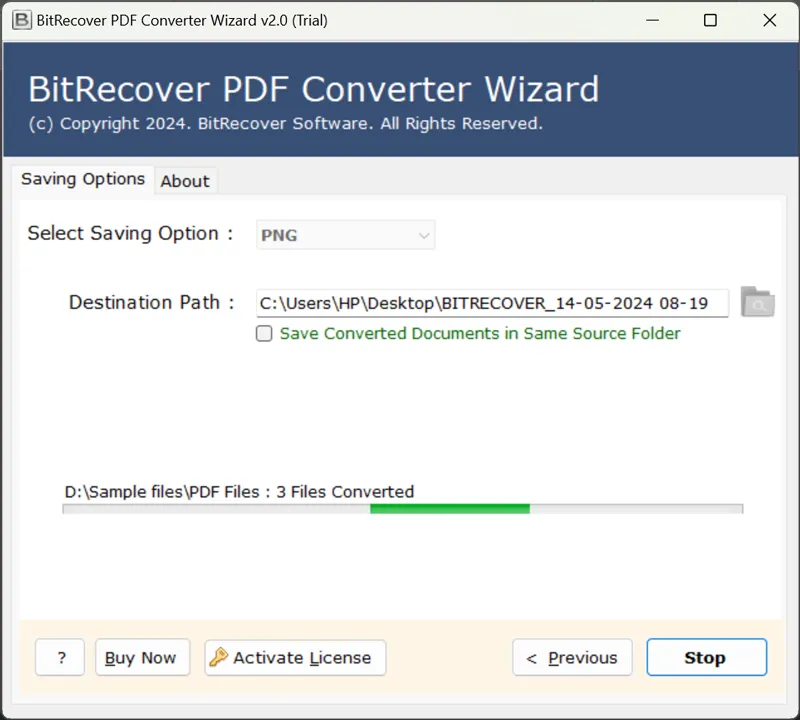Click the green 'Save Converted Documents' checkbox label
This screenshot has height=720, width=800.
click(x=480, y=334)
